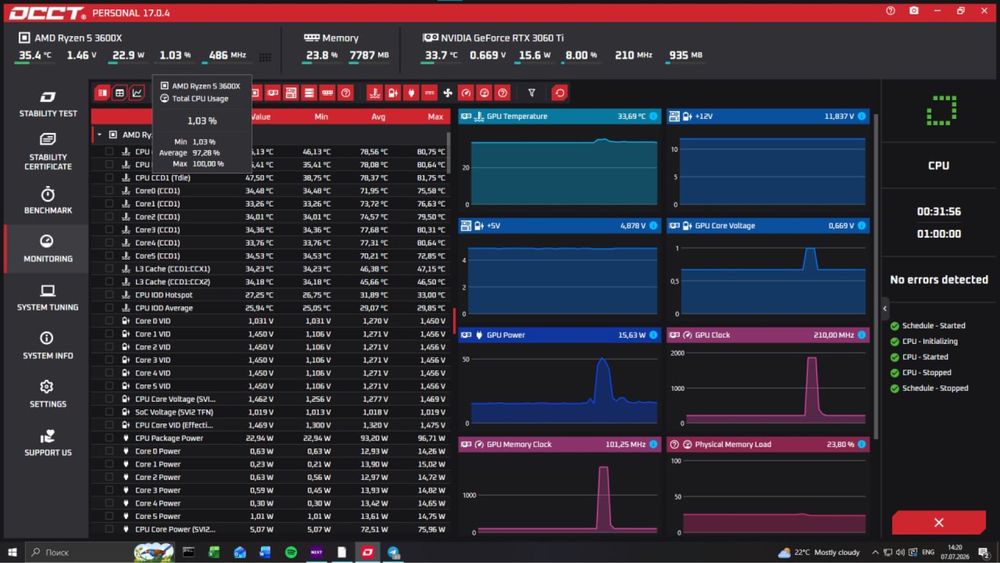The width and height of the screenshot is (1000, 563).
Task: Open OCCT help icon in title bar
Action: click(x=890, y=11)
